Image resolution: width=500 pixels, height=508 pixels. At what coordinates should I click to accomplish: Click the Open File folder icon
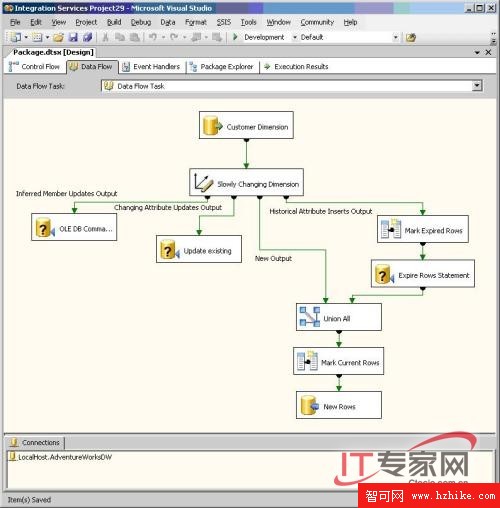pos(58,37)
